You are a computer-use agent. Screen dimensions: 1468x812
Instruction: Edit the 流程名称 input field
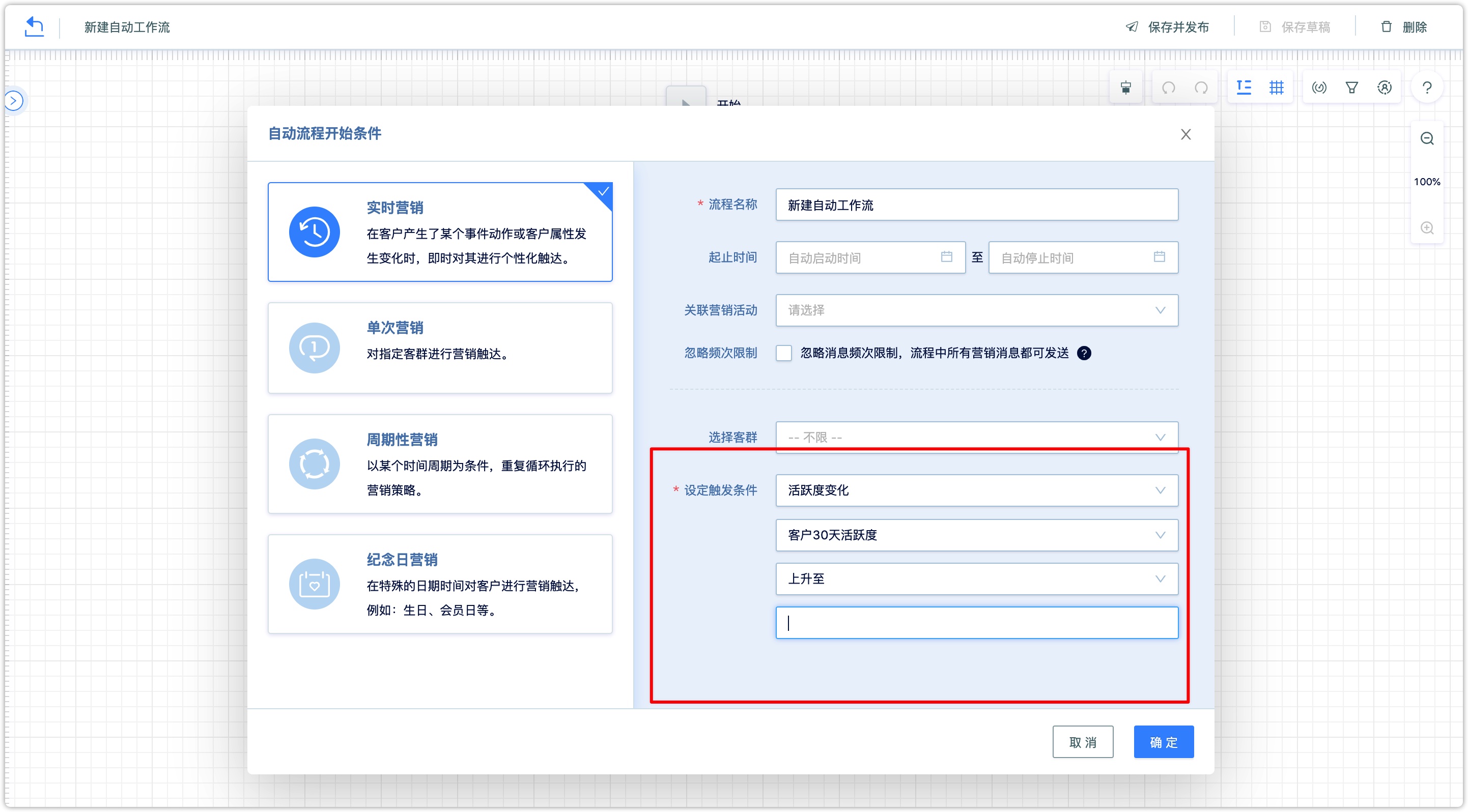(x=977, y=205)
